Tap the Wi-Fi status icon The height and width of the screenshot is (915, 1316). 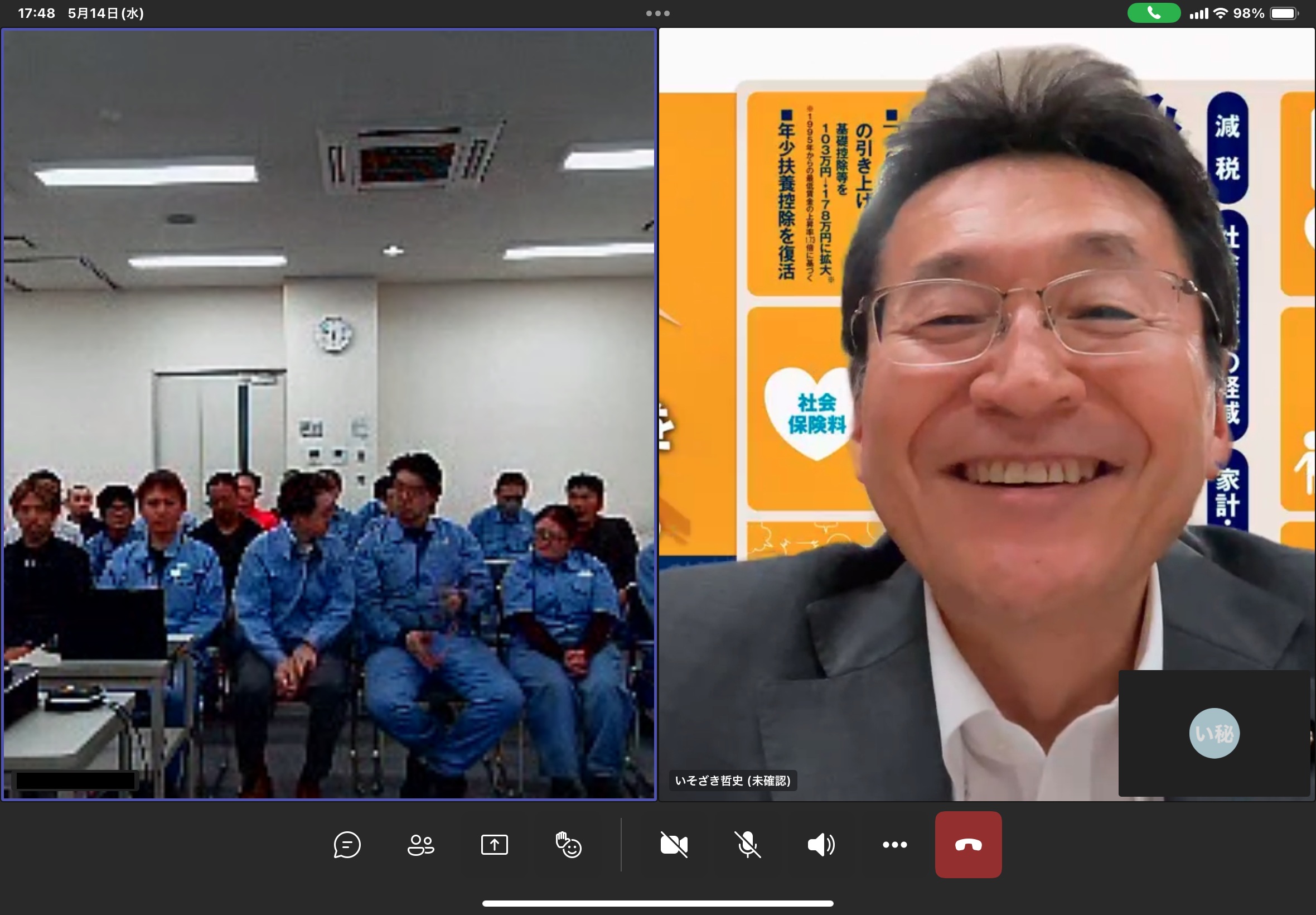(1220, 13)
